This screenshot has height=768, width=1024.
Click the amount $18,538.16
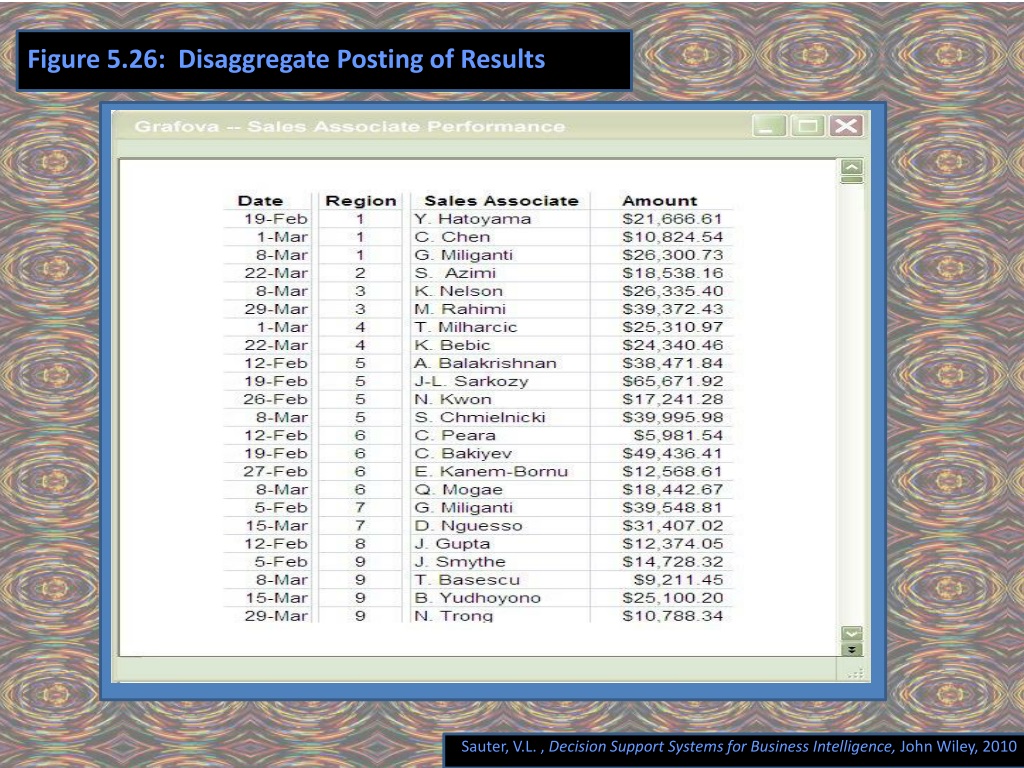coord(672,273)
